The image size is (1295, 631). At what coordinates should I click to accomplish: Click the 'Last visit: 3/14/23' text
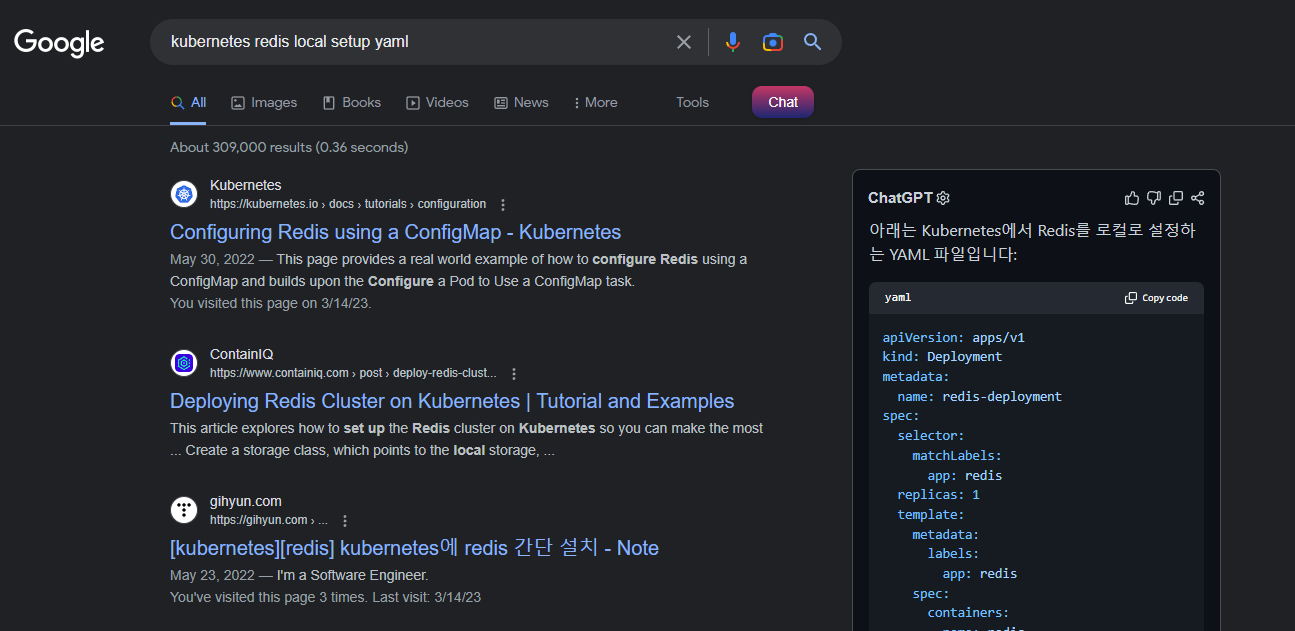[x=427, y=597]
